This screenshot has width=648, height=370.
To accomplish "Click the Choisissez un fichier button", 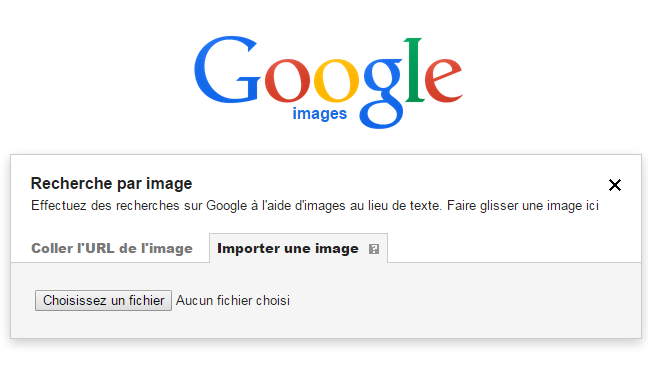I will [103, 300].
